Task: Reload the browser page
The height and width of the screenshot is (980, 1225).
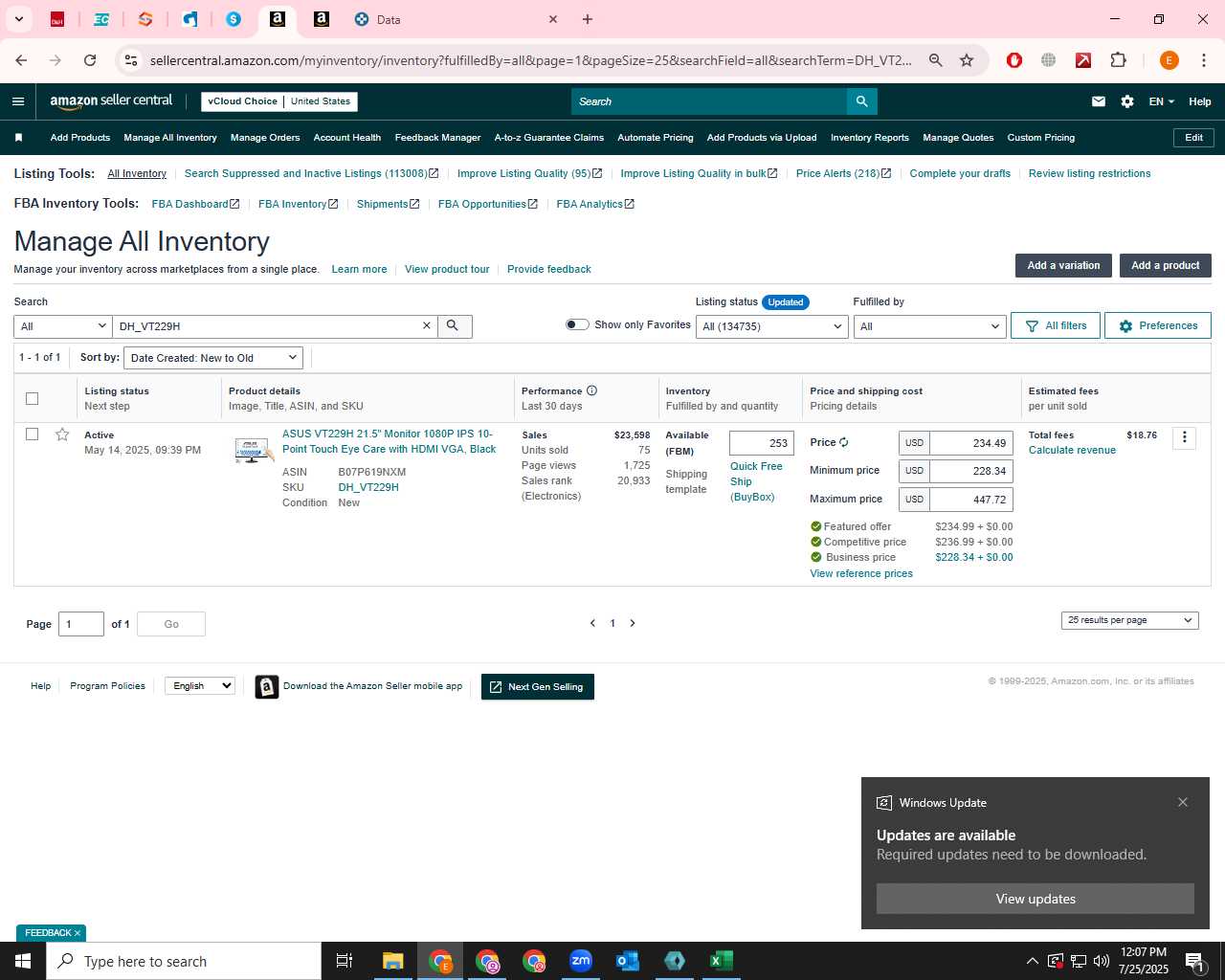Action: [90, 60]
